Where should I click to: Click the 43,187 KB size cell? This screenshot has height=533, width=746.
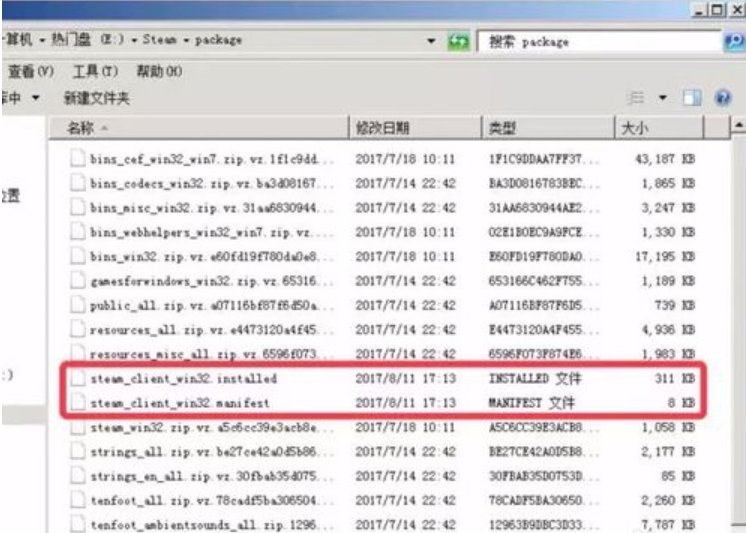coord(665,158)
